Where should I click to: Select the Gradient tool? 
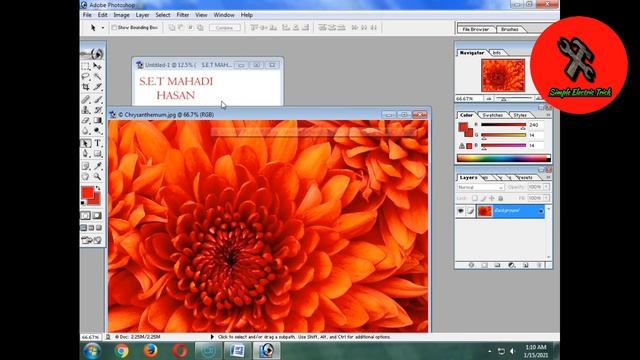point(97,120)
